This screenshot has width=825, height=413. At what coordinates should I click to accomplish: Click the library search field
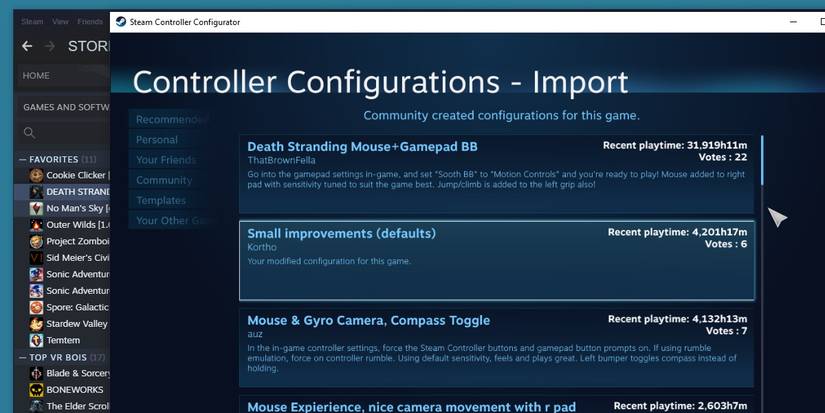click(x=66, y=133)
